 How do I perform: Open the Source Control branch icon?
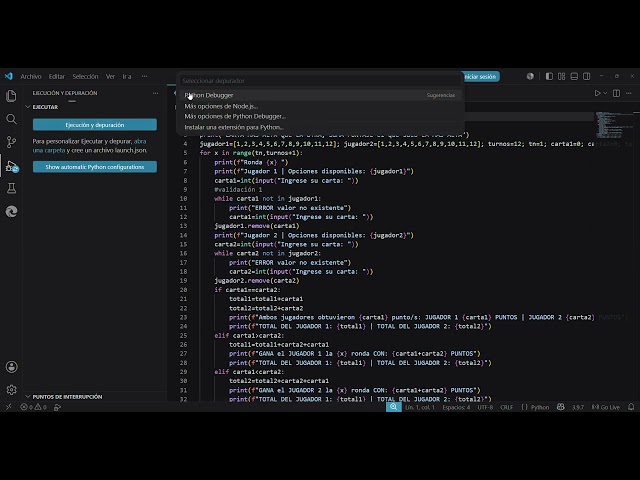11,142
